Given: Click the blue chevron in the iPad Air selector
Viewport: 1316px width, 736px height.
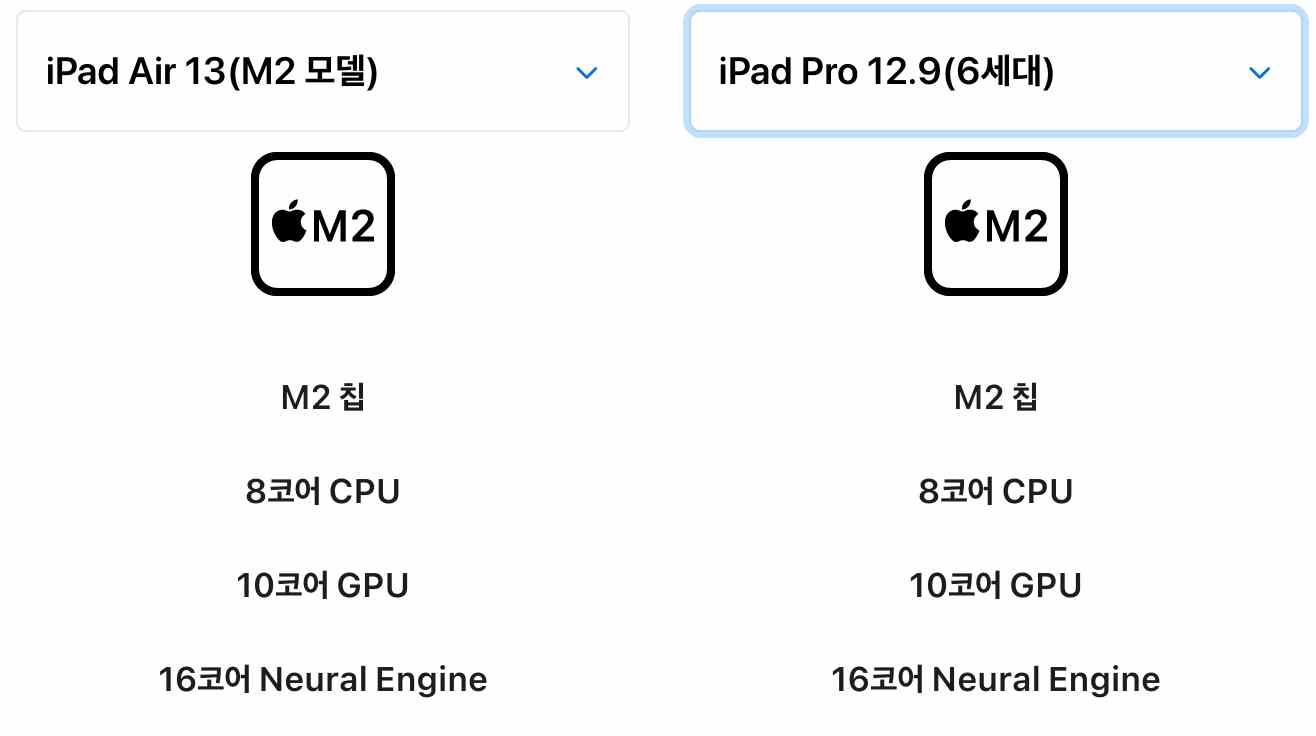Looking at the screenshot, I should pos(588,72).
